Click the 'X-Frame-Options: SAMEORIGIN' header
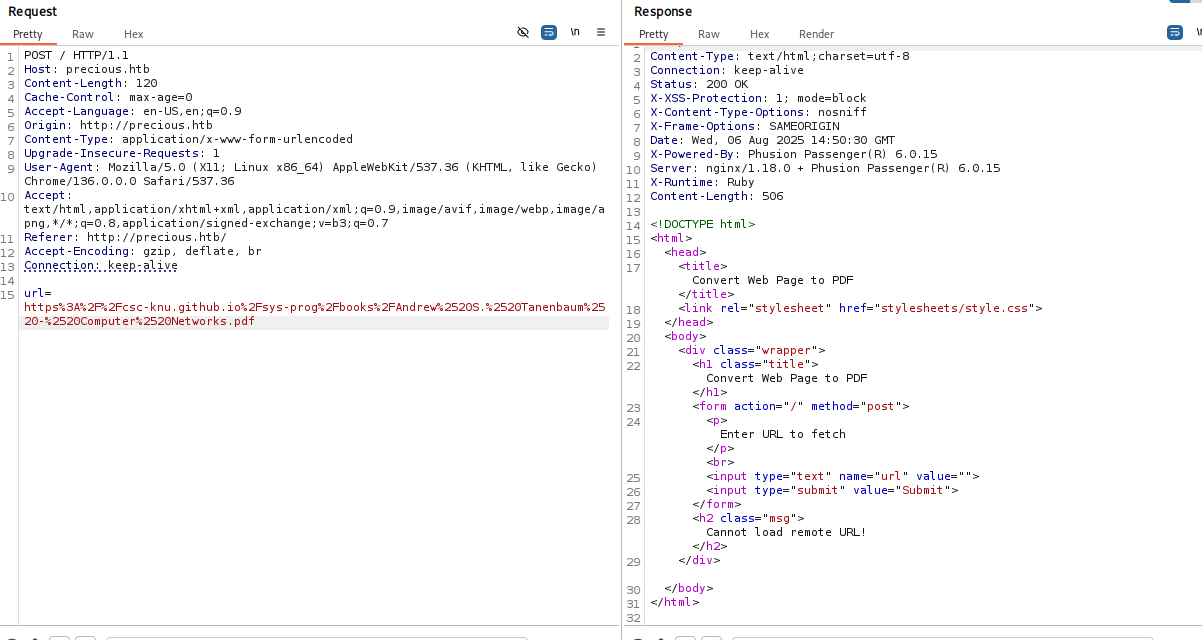 (744, 126)
